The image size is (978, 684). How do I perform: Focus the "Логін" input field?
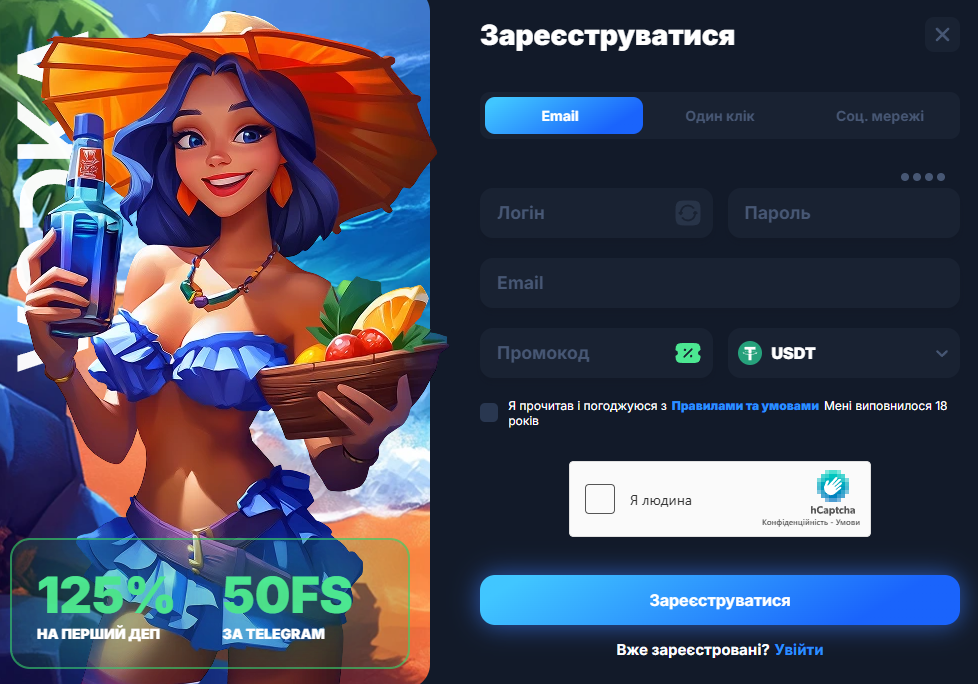(596, 213)
